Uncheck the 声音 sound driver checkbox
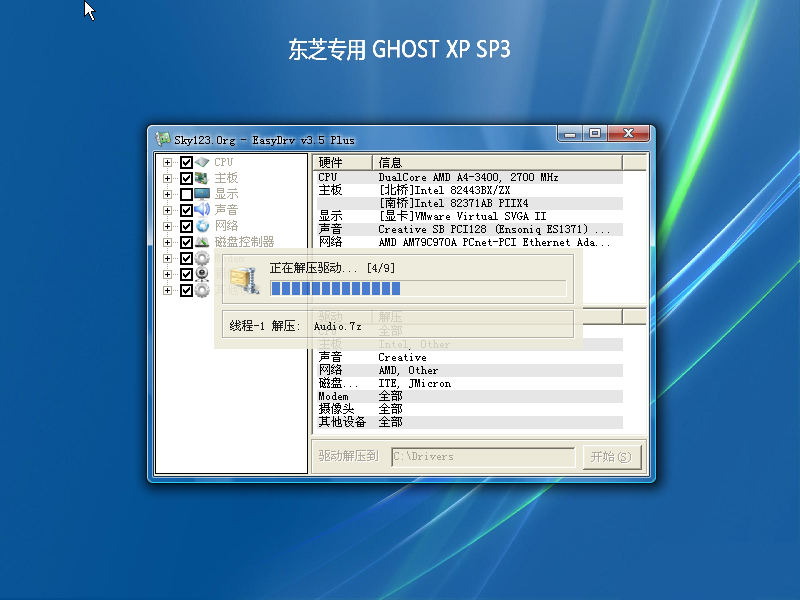The image size is (800, 600). 186,210
